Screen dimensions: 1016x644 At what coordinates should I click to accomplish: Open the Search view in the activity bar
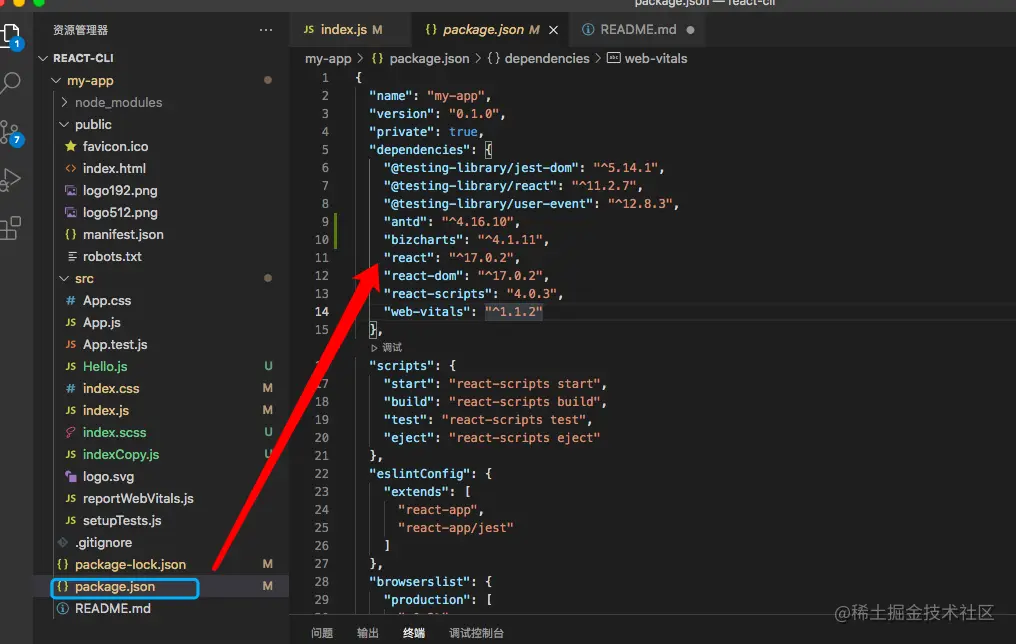(x=11, y=83)
